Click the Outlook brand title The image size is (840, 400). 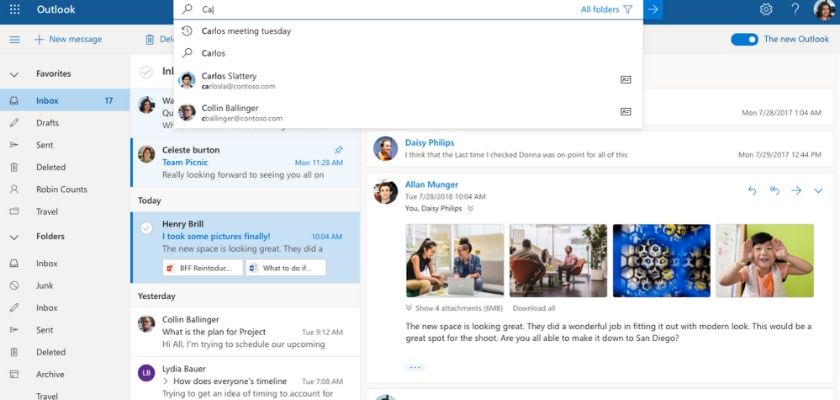click(56, 10)
